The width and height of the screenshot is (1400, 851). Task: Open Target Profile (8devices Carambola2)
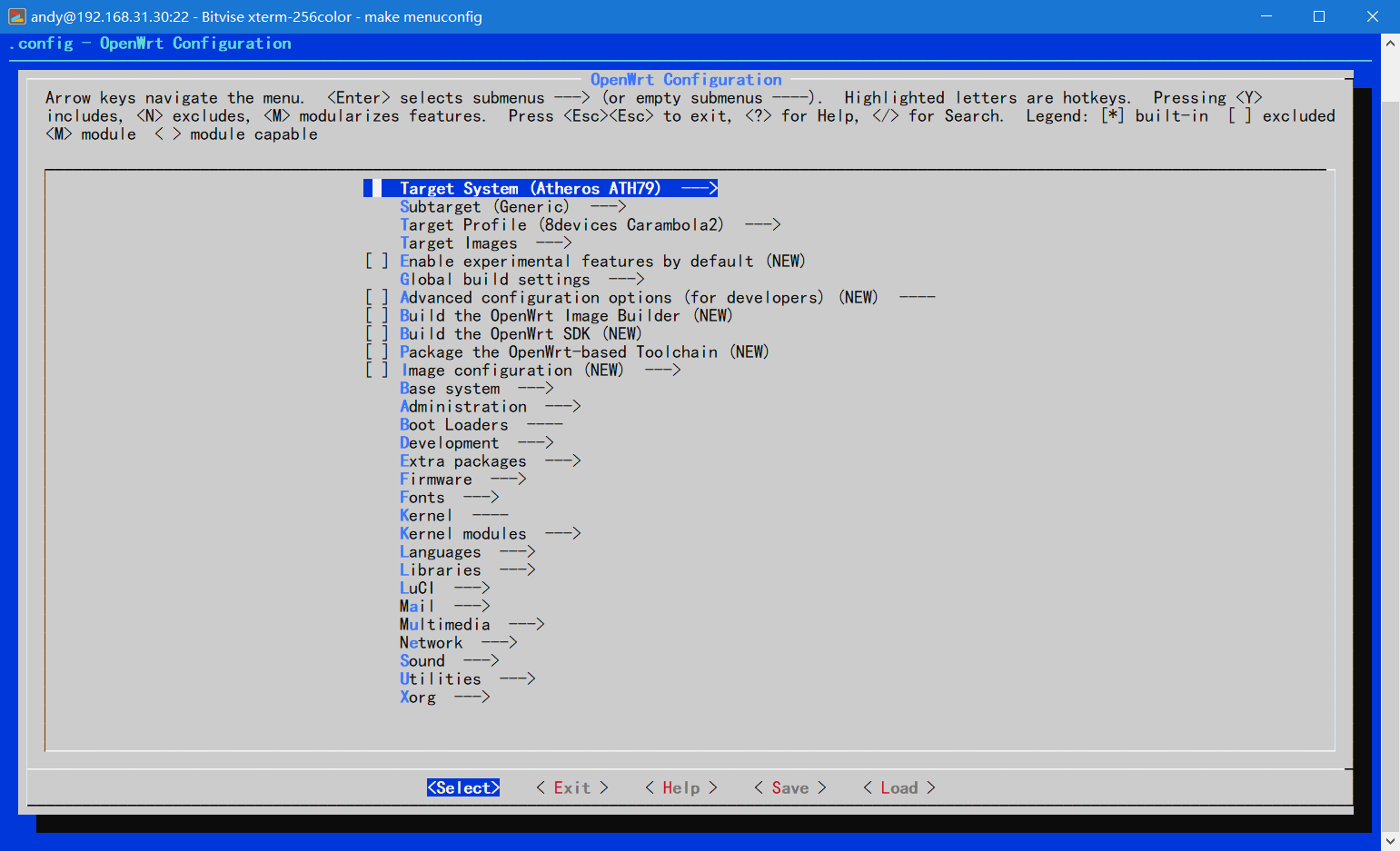click(591, 224)
